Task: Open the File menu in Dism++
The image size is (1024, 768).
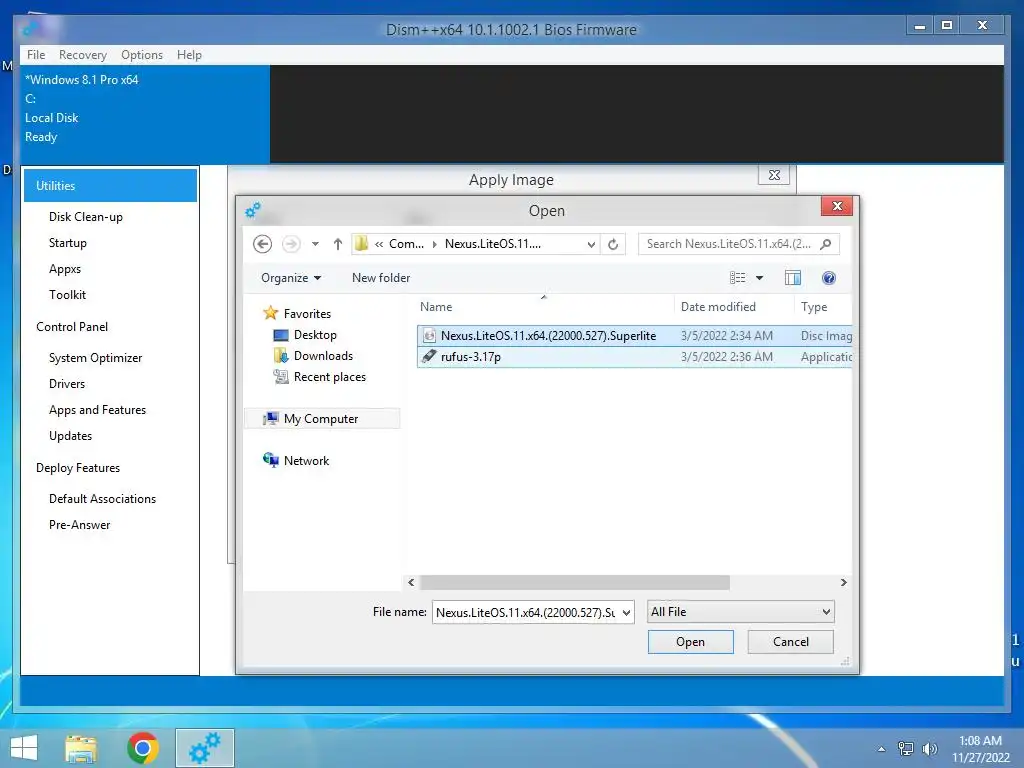Action: point(36,55)
